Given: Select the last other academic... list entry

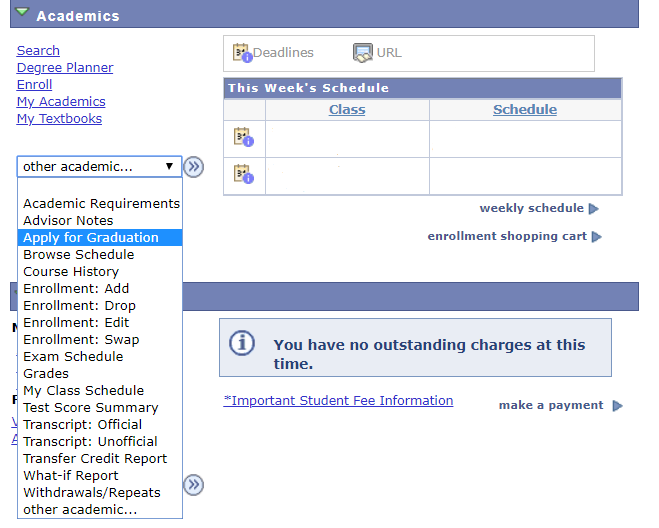Looking at the screenshot, I should tap(100, 510).
